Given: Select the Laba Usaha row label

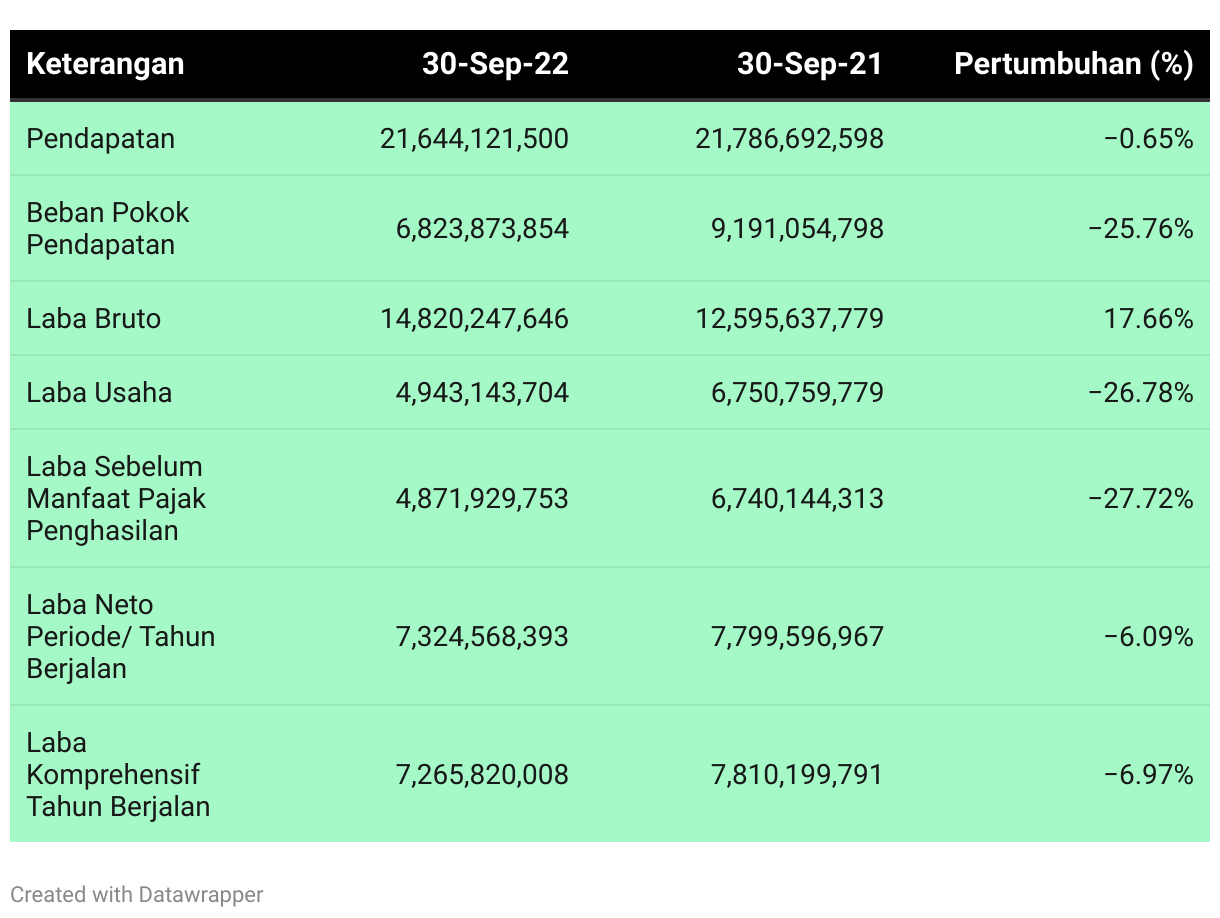Looking at the screenshot, I should (x=99, y=392).
